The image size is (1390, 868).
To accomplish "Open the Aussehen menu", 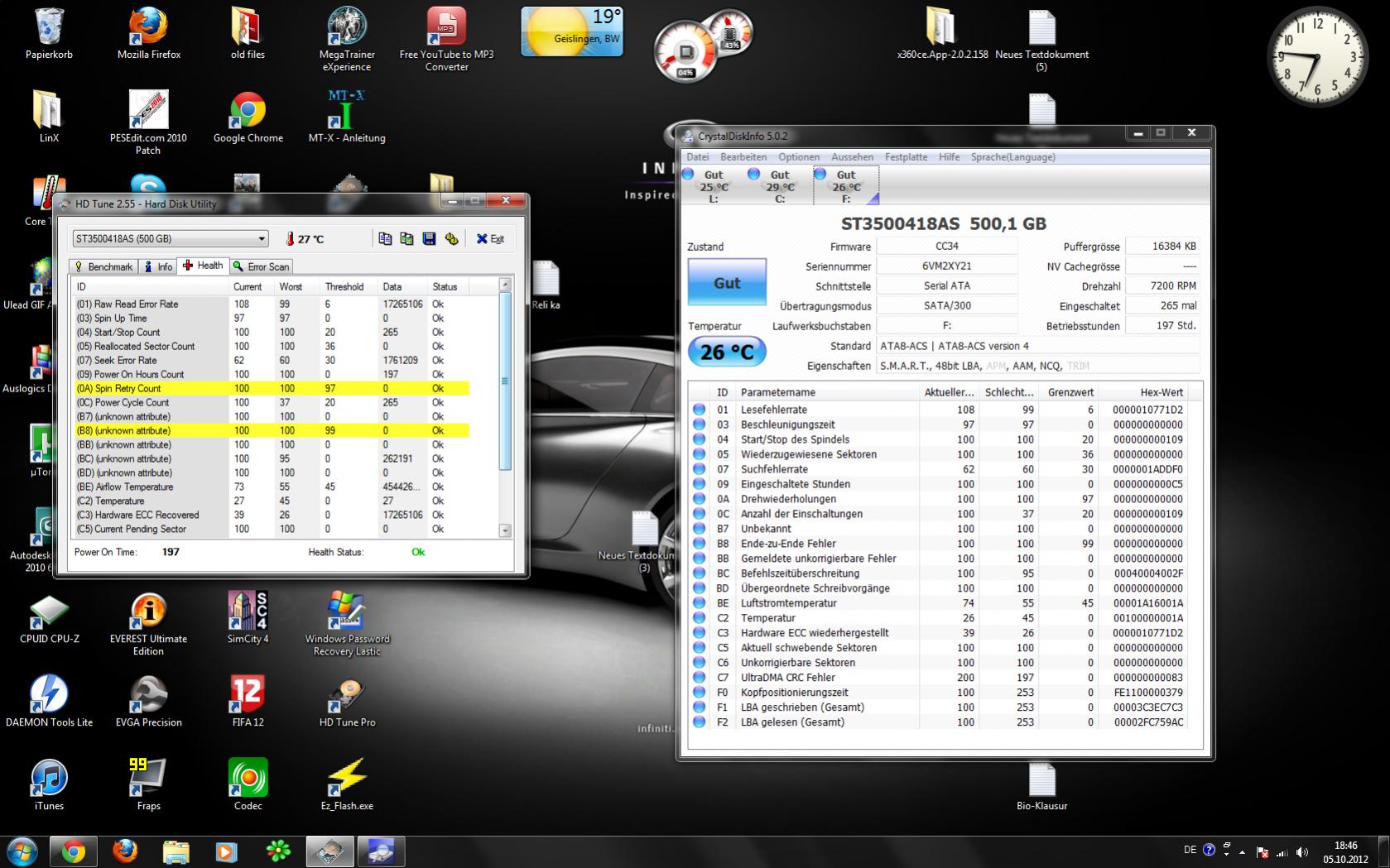I will click(852, 156).
